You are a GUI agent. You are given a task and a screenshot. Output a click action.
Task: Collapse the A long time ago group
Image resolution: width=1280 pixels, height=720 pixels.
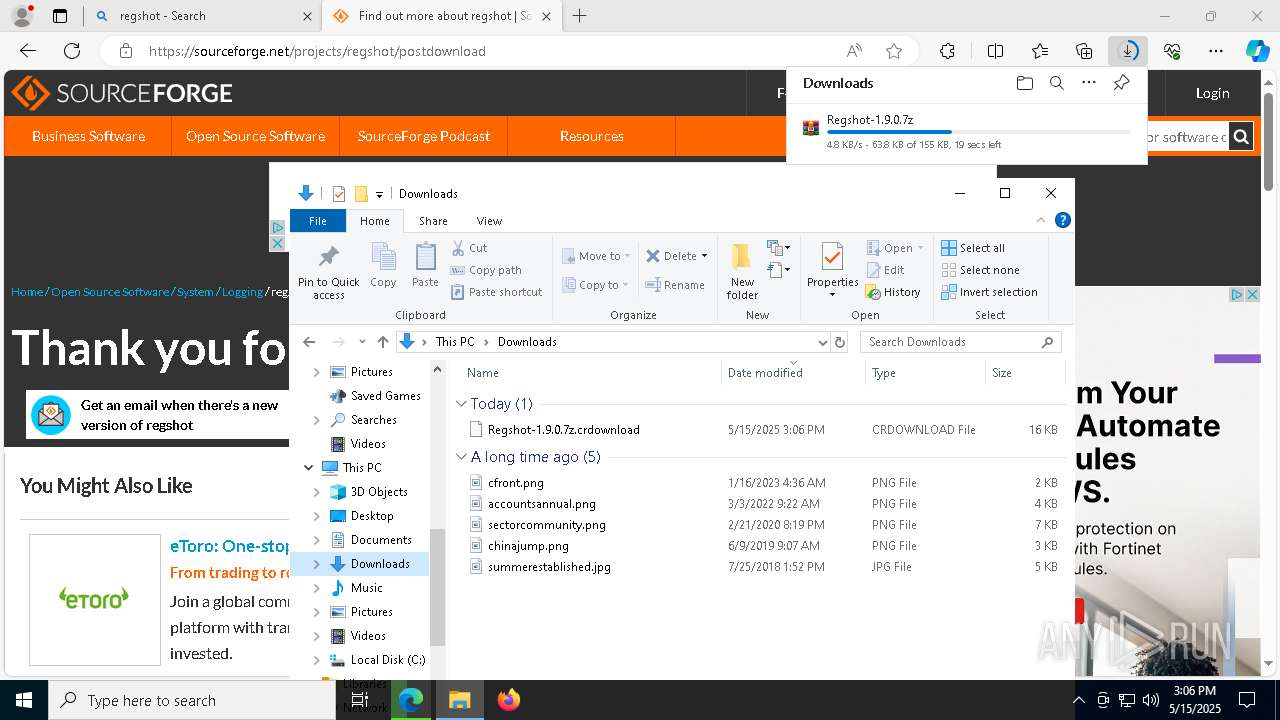(x=461, y=457)
